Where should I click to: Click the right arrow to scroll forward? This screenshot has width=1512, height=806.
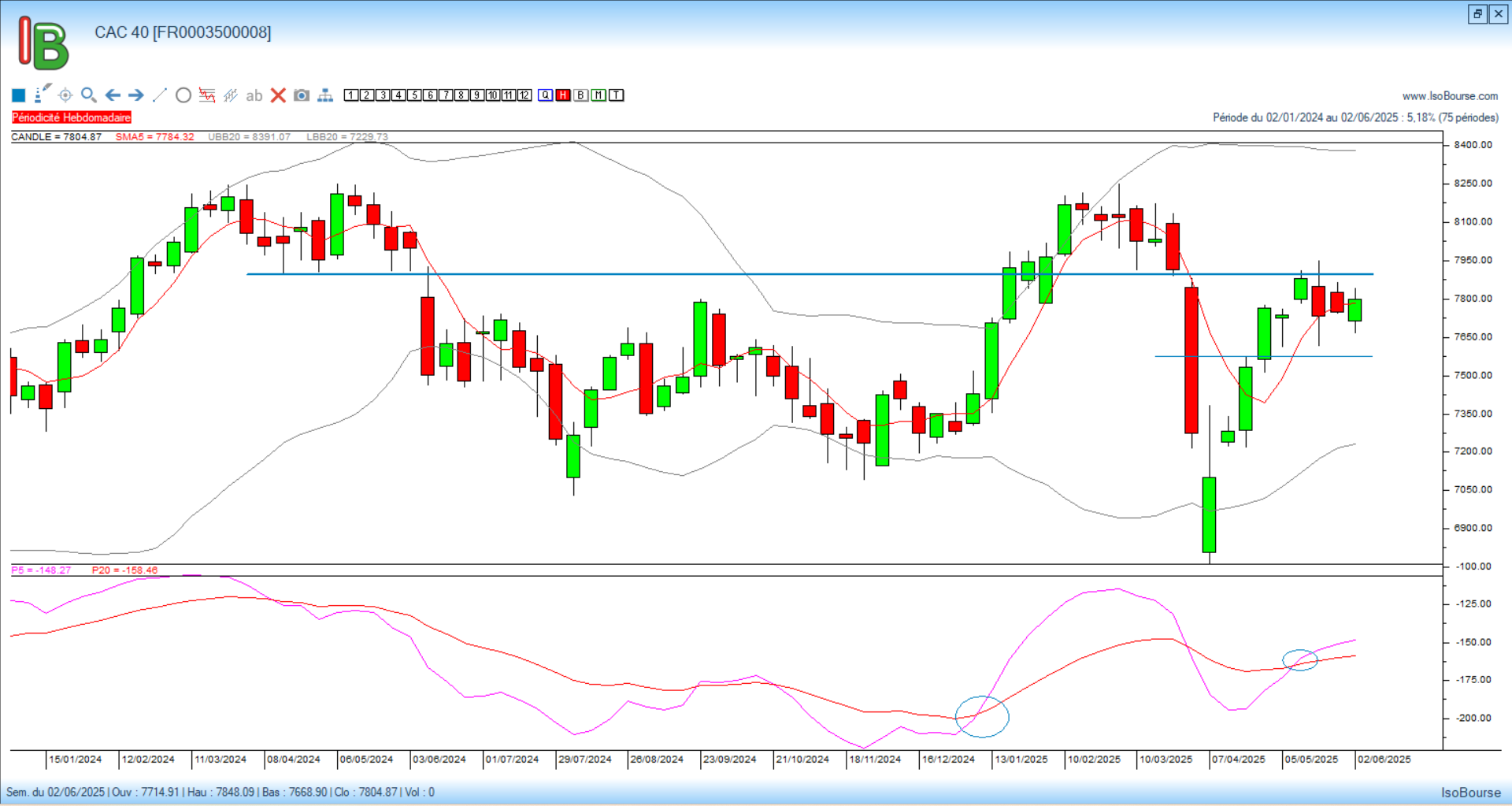coord(136,95)
